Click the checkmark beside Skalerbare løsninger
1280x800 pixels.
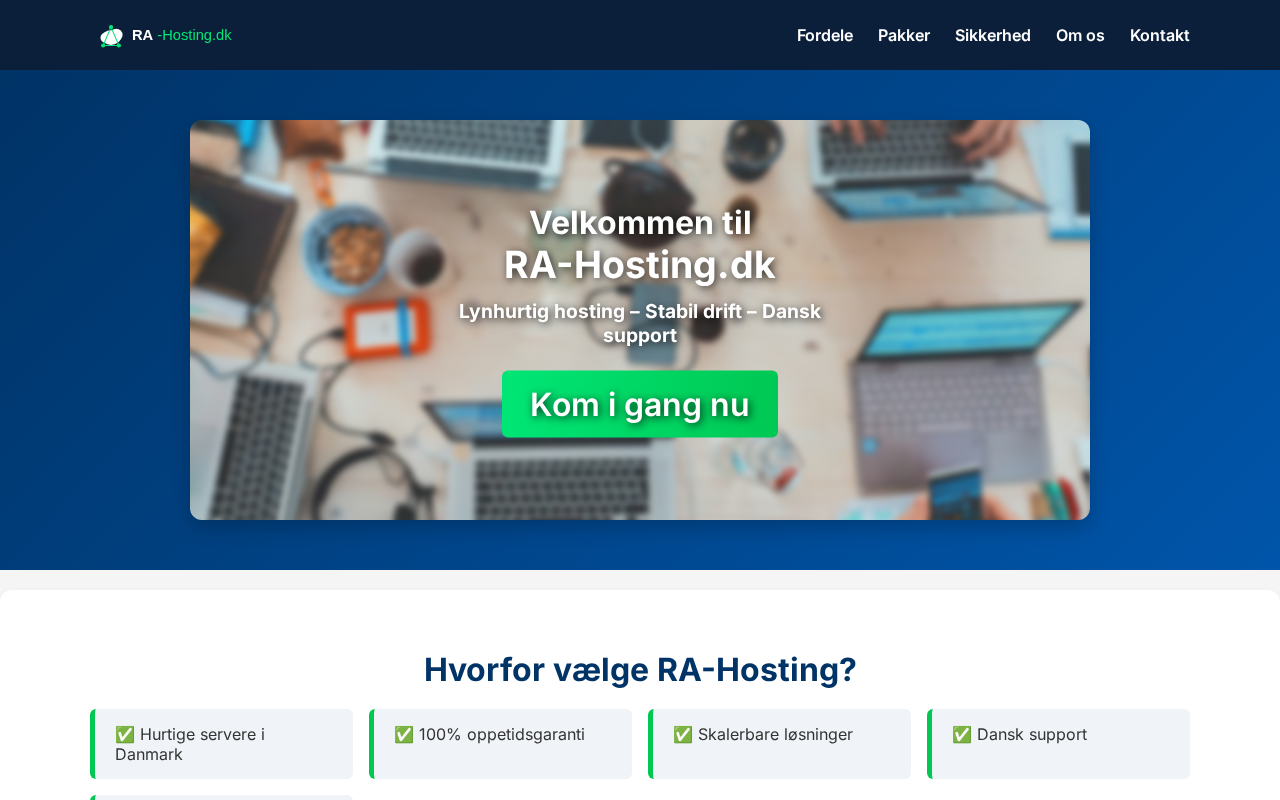[x=683, y=734]
